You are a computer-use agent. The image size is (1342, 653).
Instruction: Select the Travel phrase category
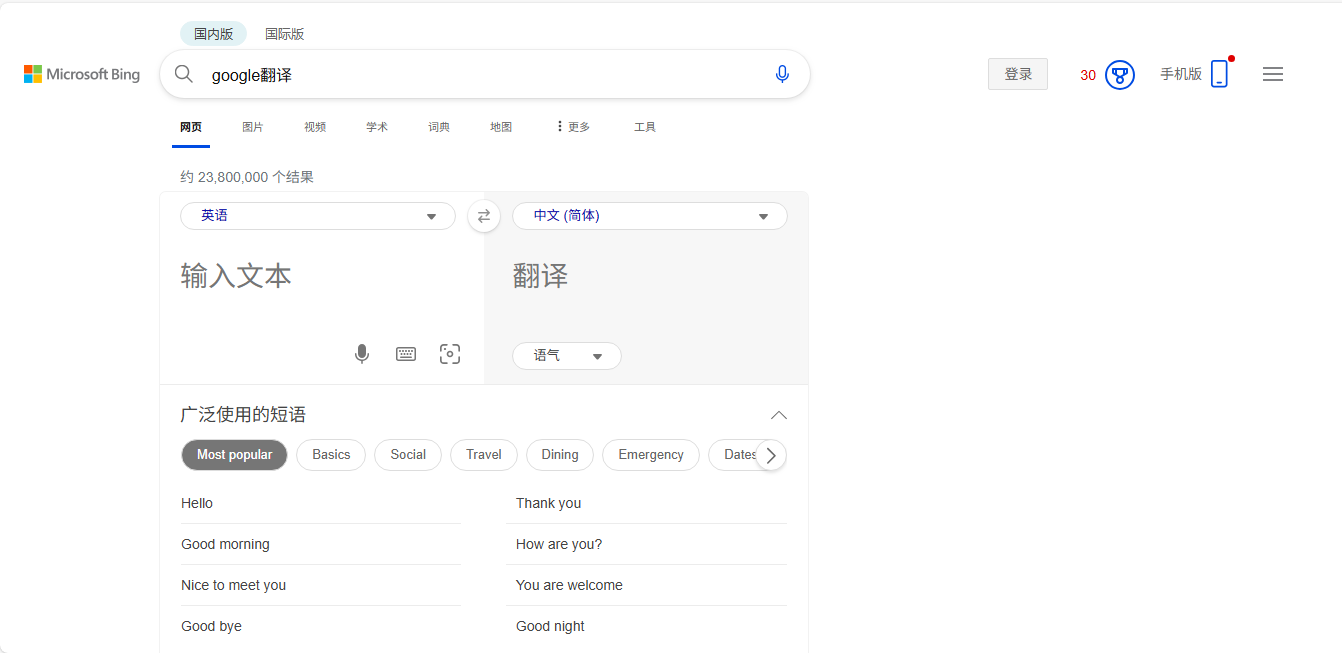pos(484,455)
